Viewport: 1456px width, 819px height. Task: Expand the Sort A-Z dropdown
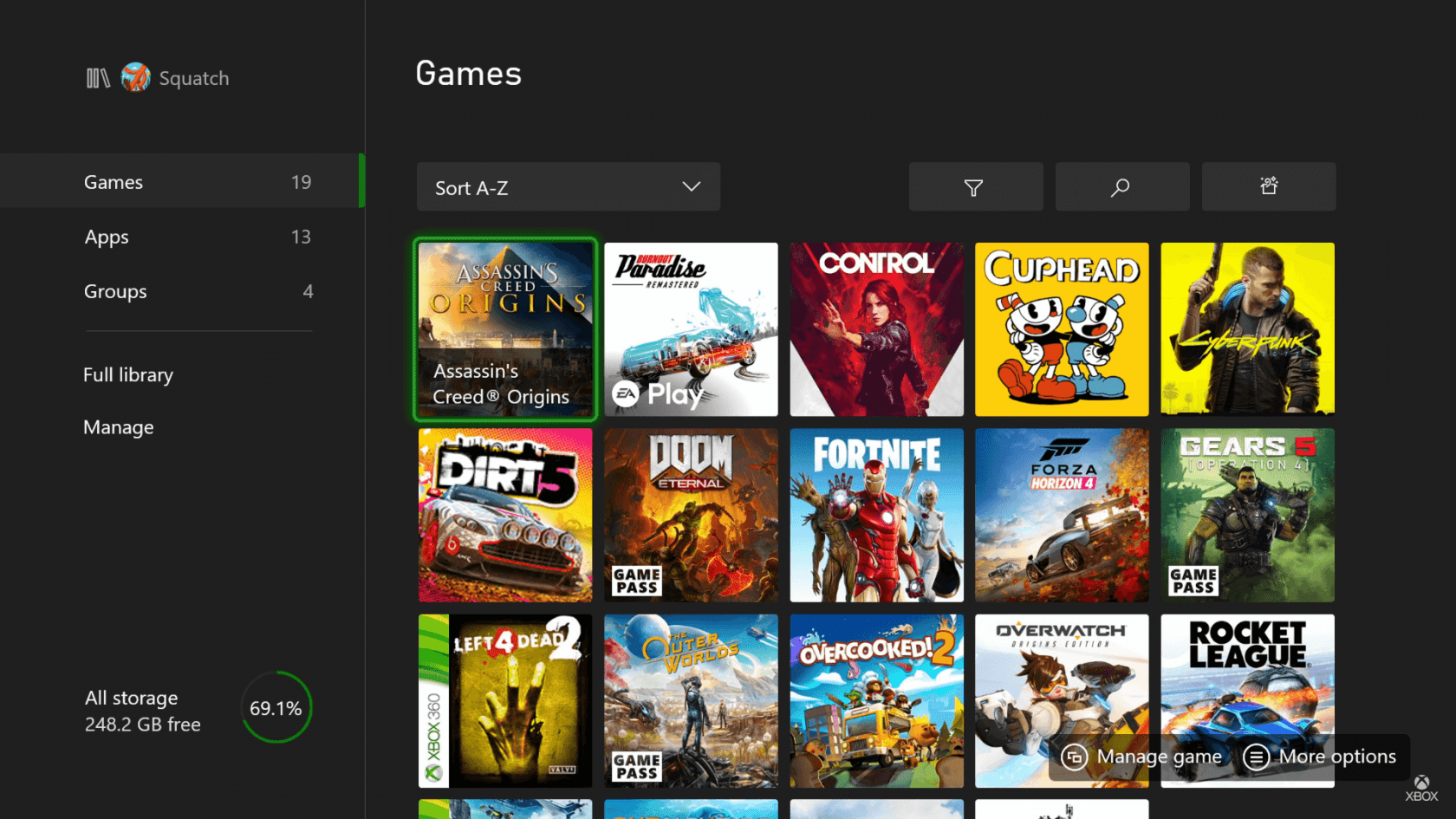[569, 186]
